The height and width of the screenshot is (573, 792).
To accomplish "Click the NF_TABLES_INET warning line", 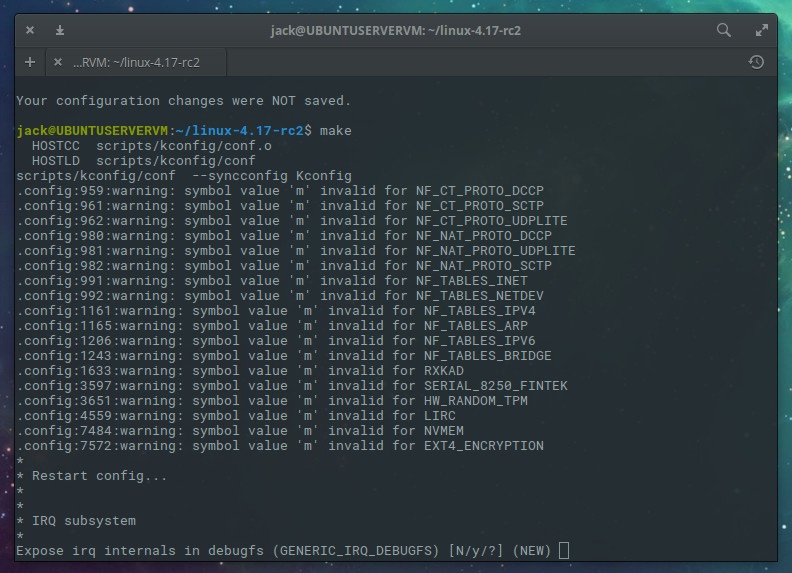I will coord(272,281).
